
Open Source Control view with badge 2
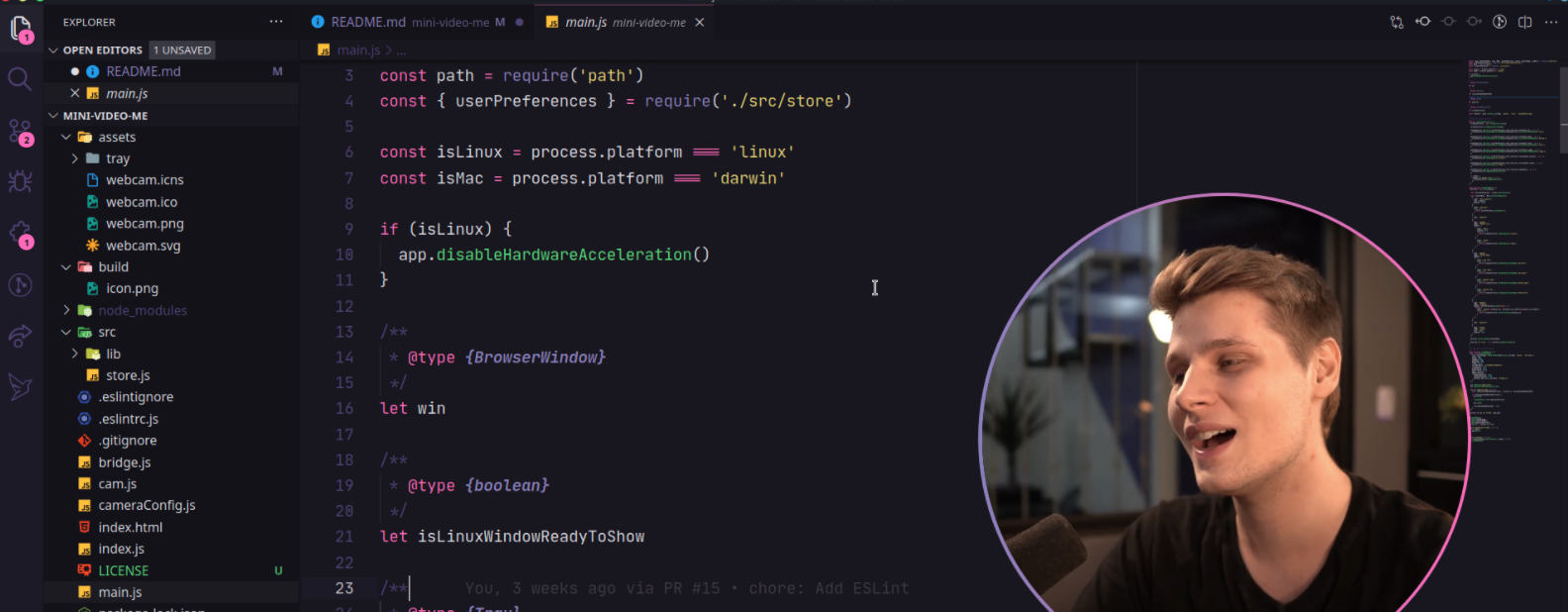[20, 132]
